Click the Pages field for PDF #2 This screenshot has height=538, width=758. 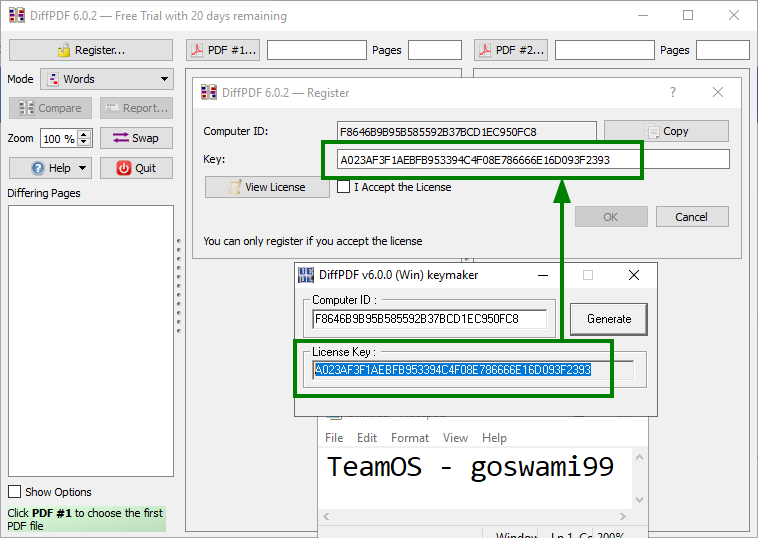tap(723, 50)
